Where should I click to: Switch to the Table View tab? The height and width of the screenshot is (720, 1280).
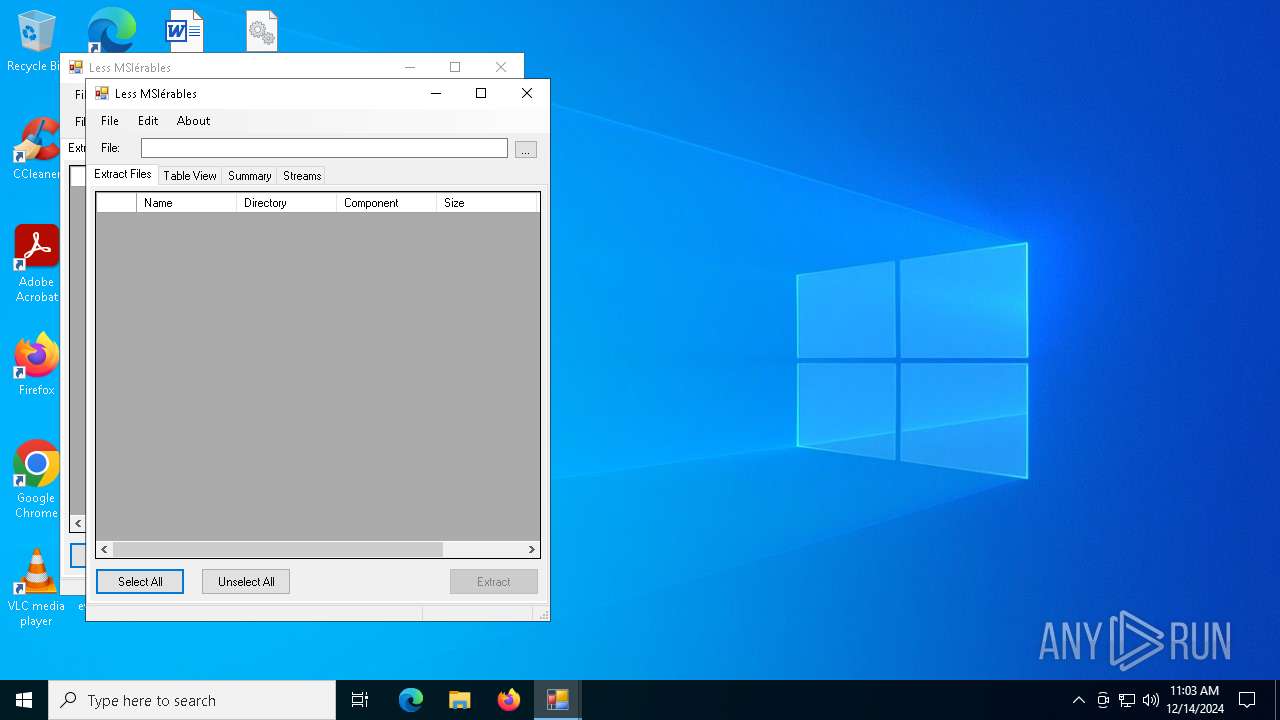[190, 176]
